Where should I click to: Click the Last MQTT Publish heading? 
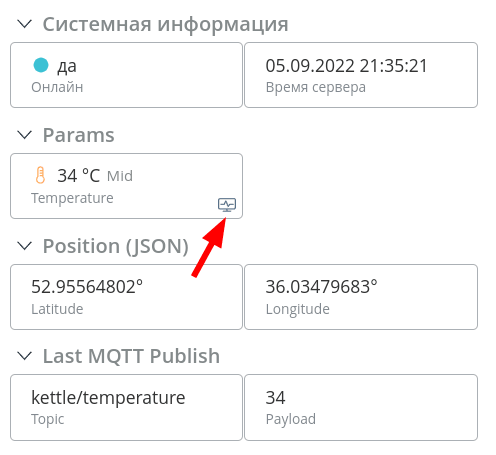point(131,356)
